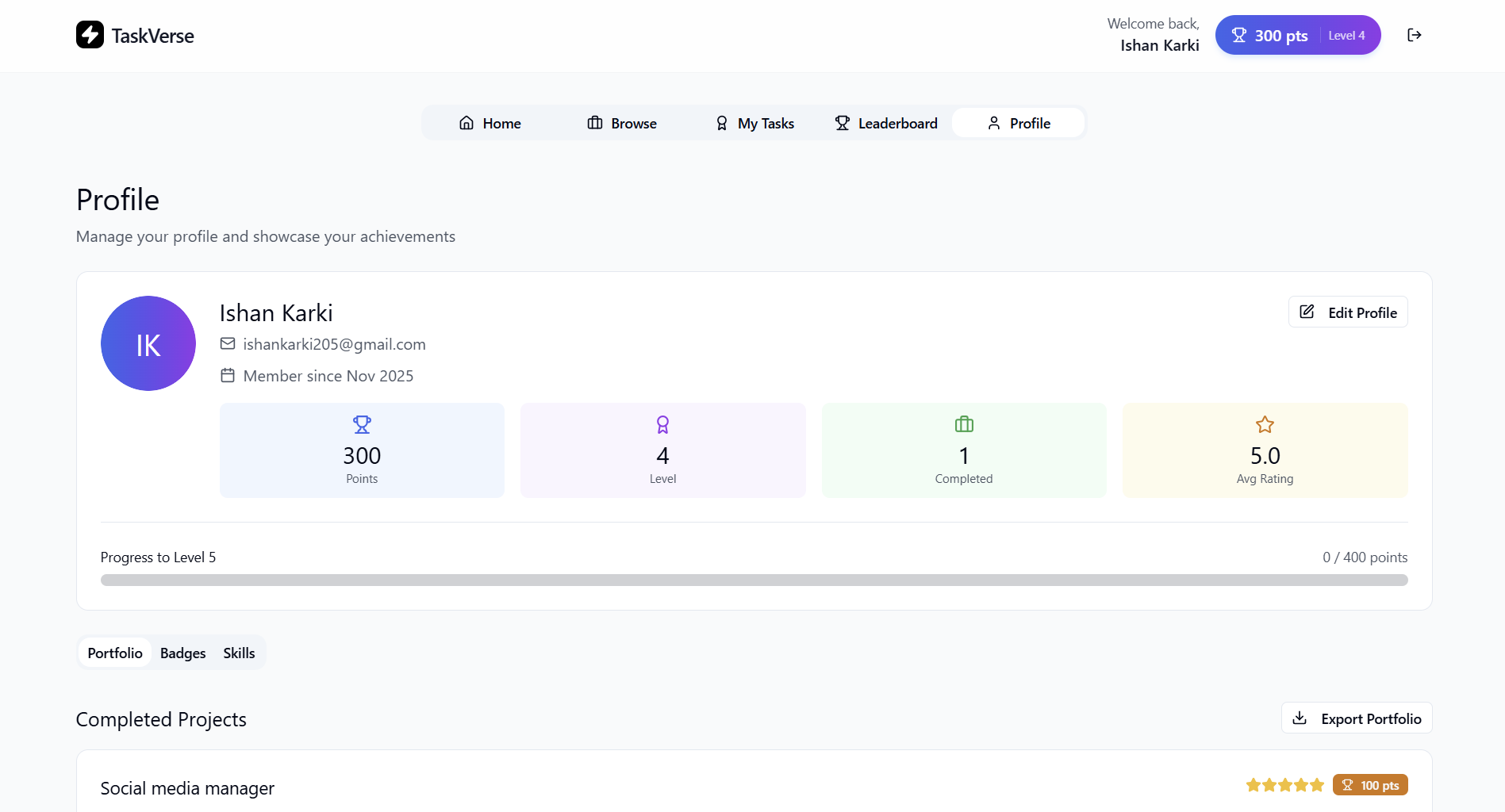Click the 300 pts Level 4 header badge

[x=1298, y=35]
